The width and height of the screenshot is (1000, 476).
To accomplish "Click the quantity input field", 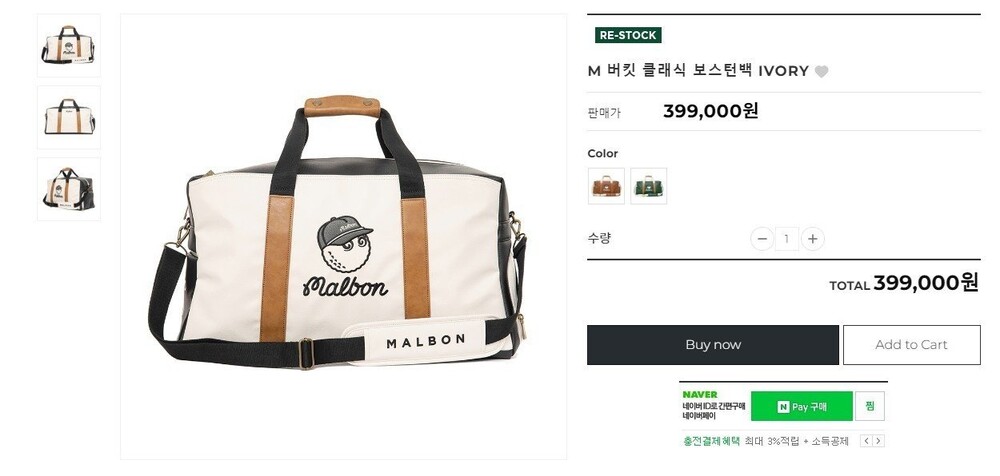I will 787,238.
